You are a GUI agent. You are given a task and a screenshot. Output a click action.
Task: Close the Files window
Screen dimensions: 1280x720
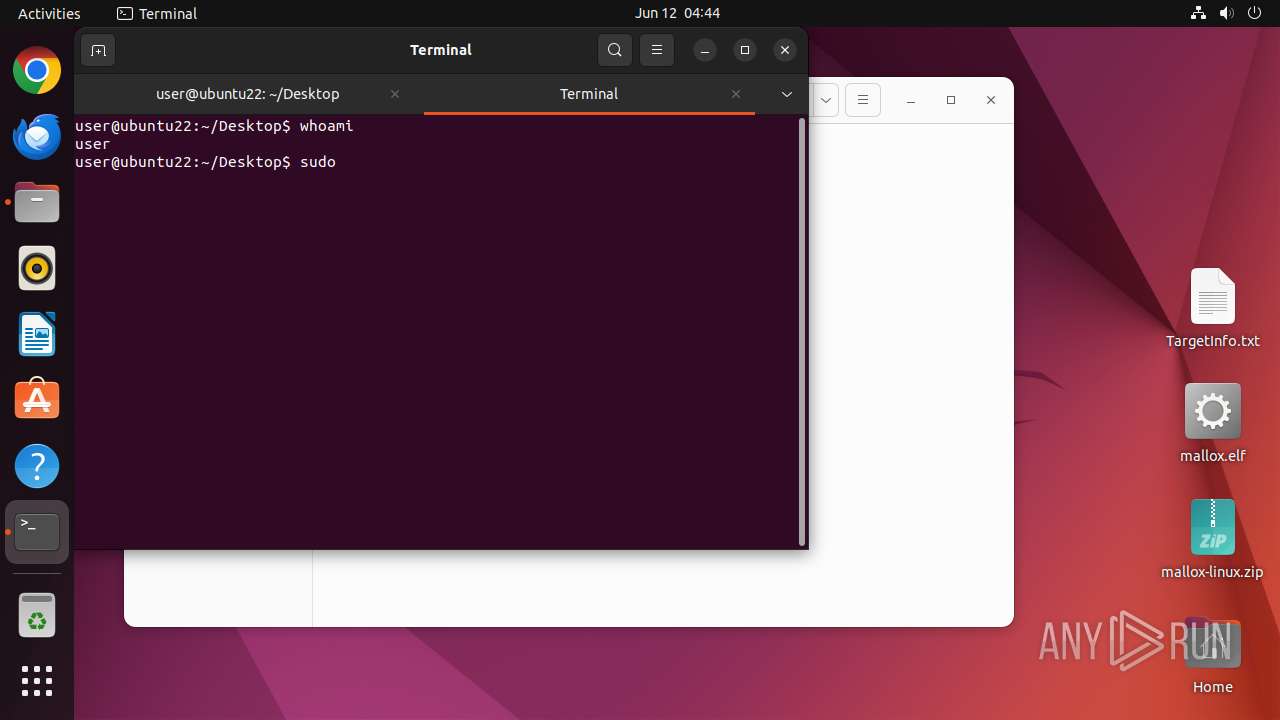991,100
